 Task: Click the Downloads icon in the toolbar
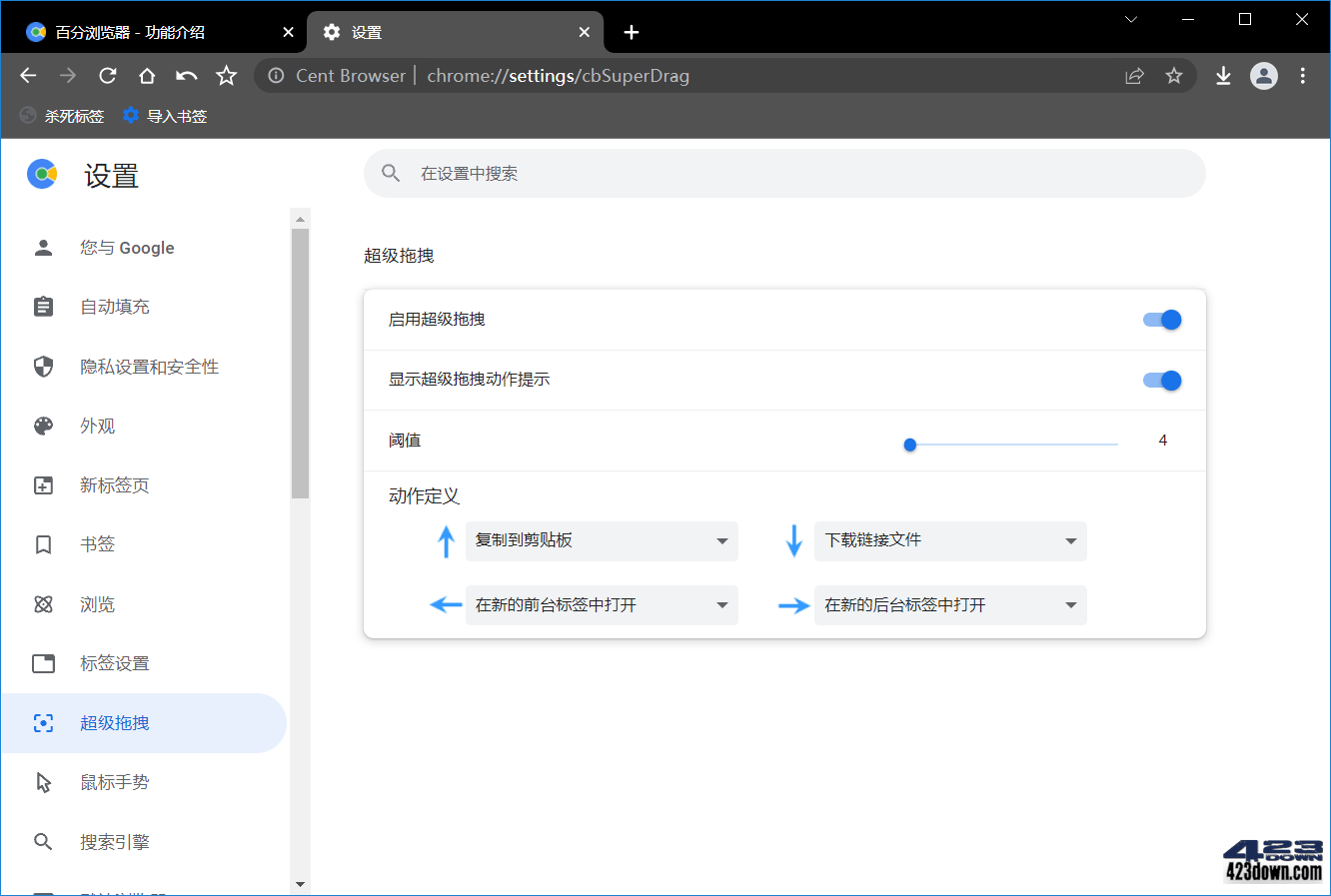[x=1223, y=75]
